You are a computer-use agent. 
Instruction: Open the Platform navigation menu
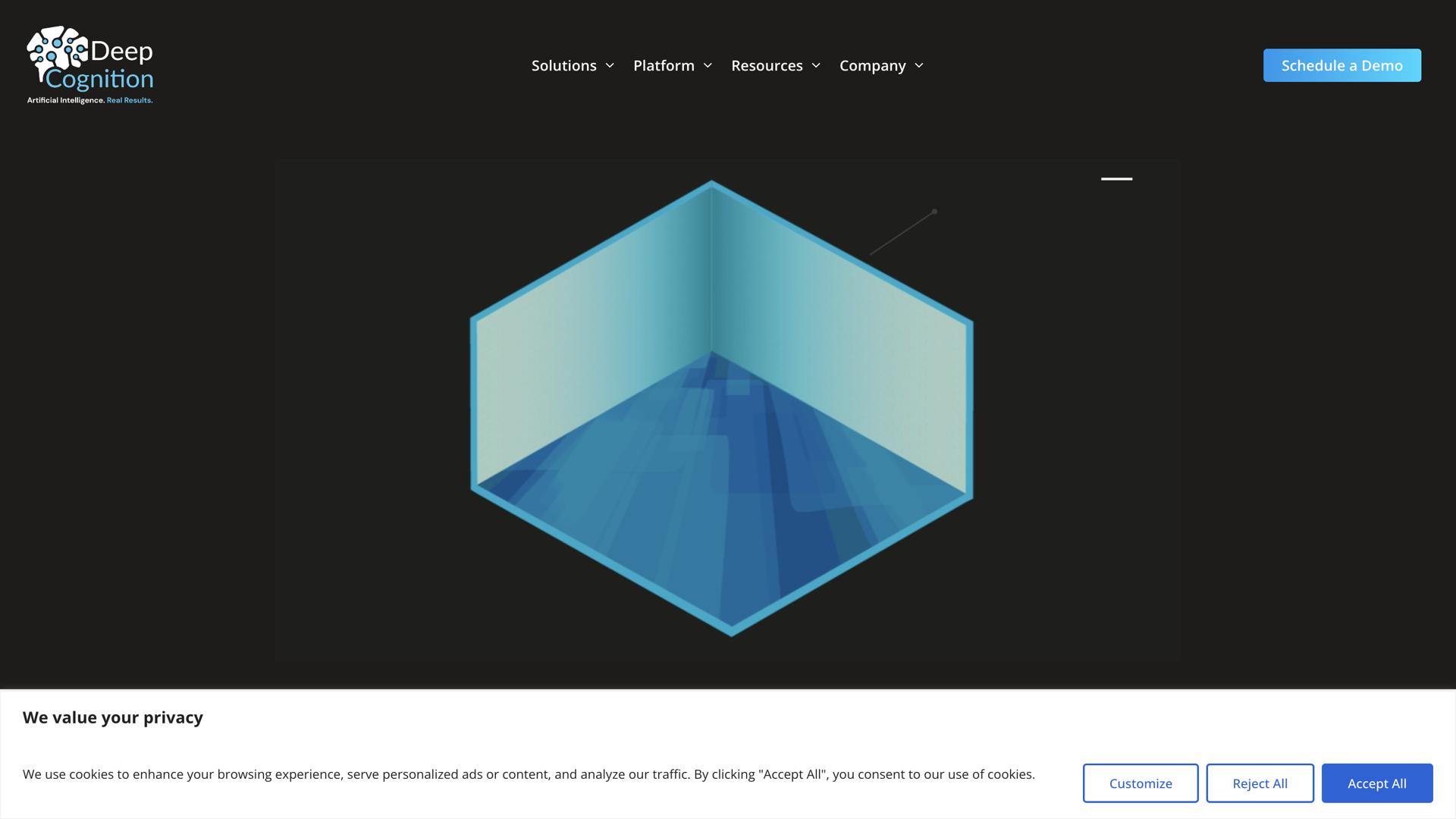point(664,65)
